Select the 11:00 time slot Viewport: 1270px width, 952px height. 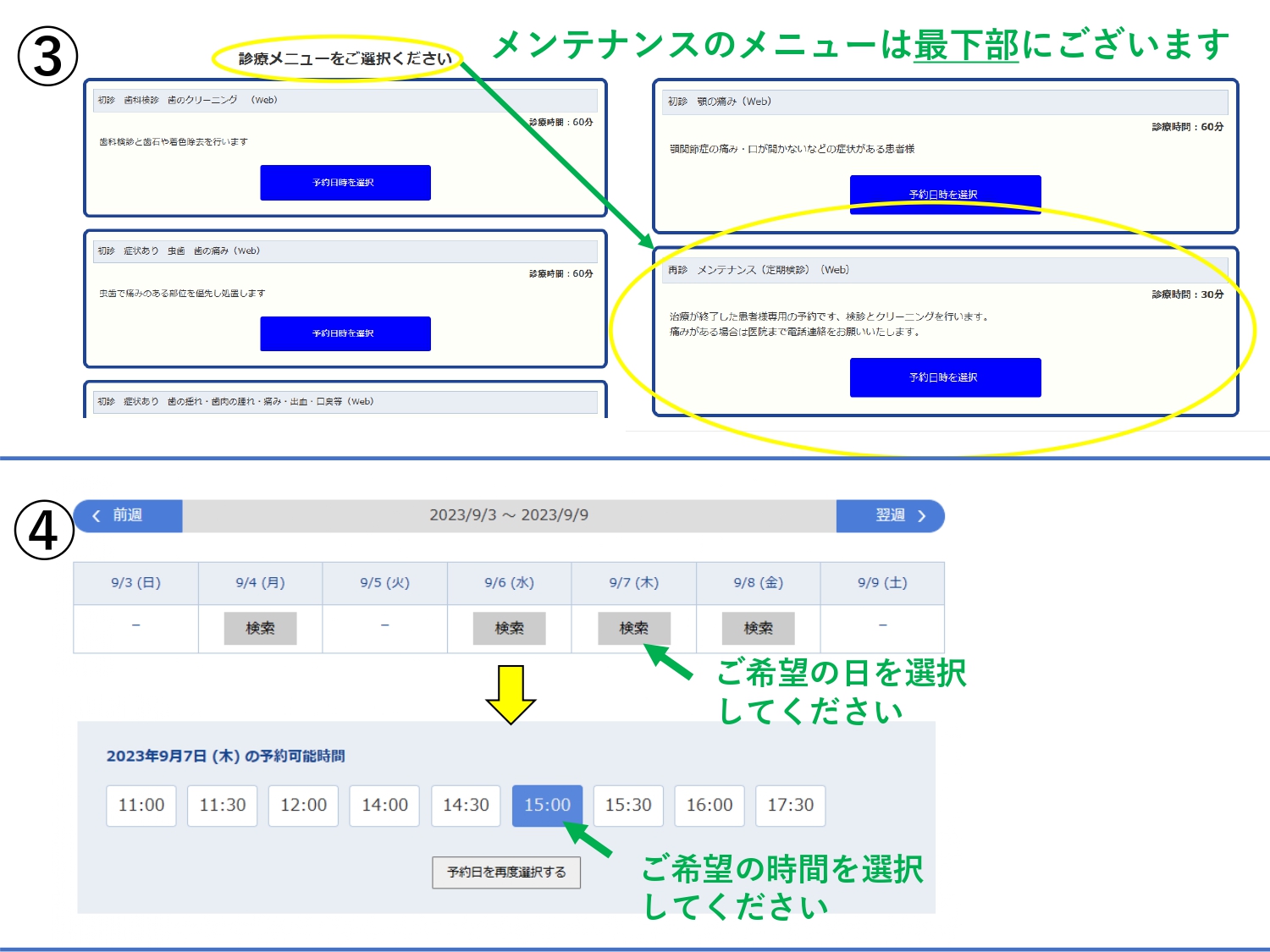pos(141,805)
